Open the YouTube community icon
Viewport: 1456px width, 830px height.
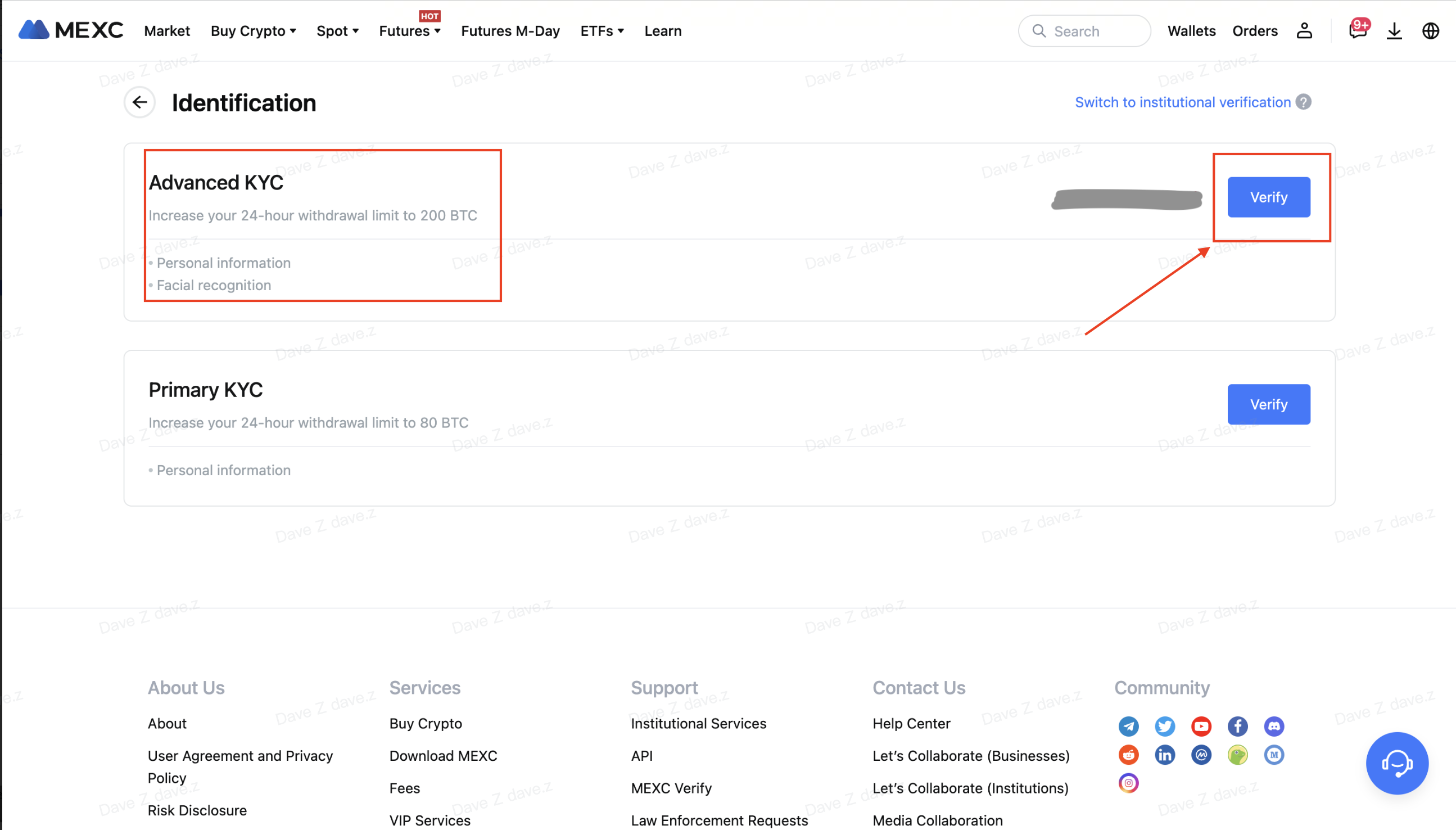click(x=1201, y=725)
